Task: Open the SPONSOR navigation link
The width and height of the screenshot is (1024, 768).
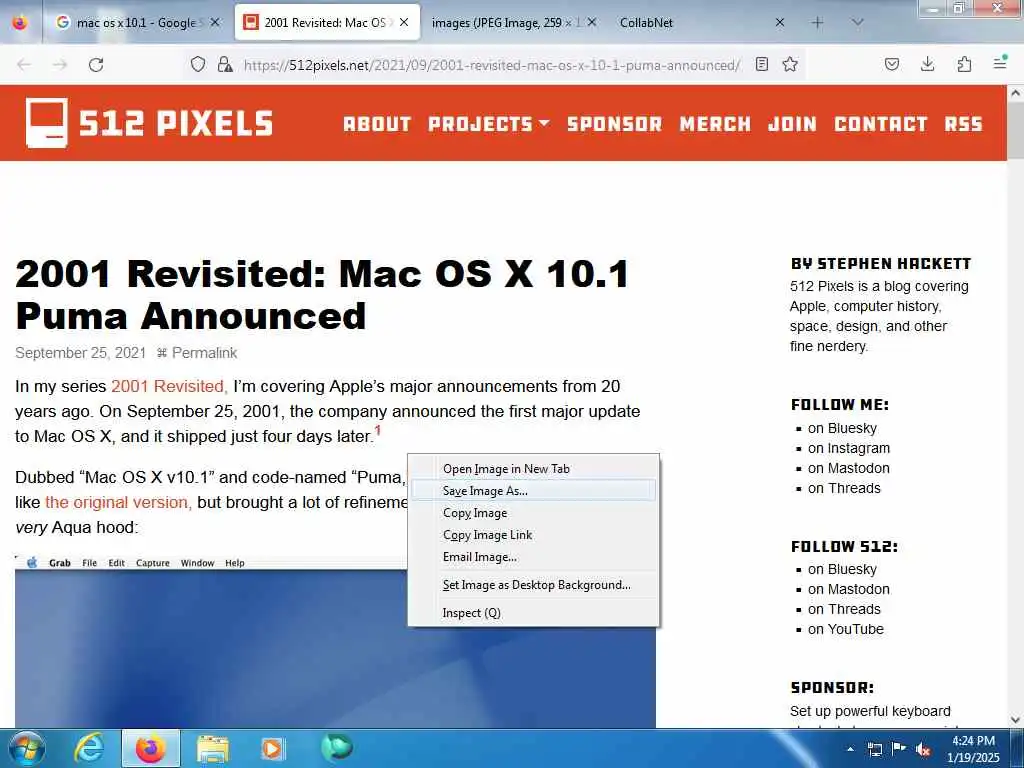Action: point(615,123)
